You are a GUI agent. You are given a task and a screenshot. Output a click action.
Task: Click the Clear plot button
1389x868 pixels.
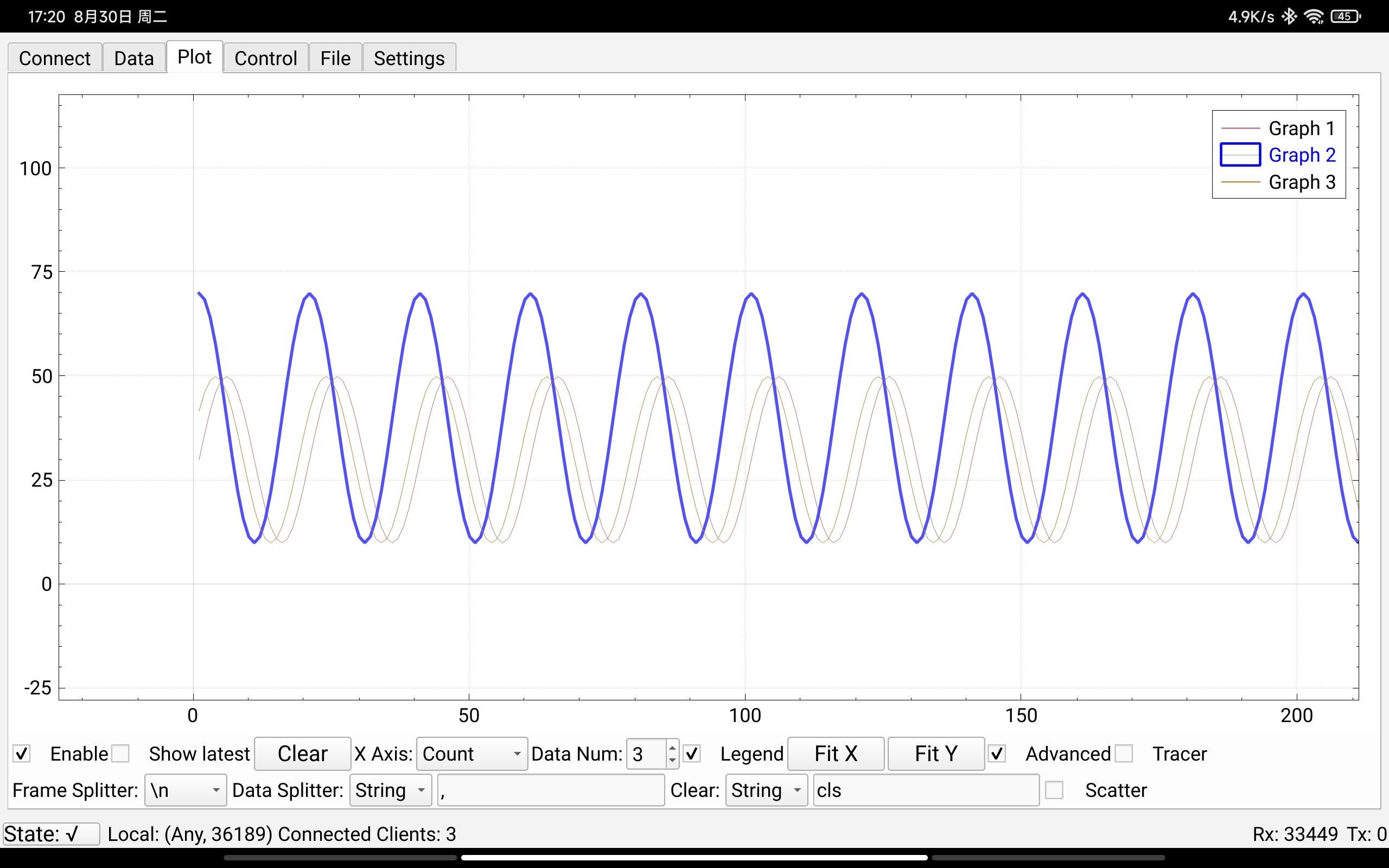(302, 753)
